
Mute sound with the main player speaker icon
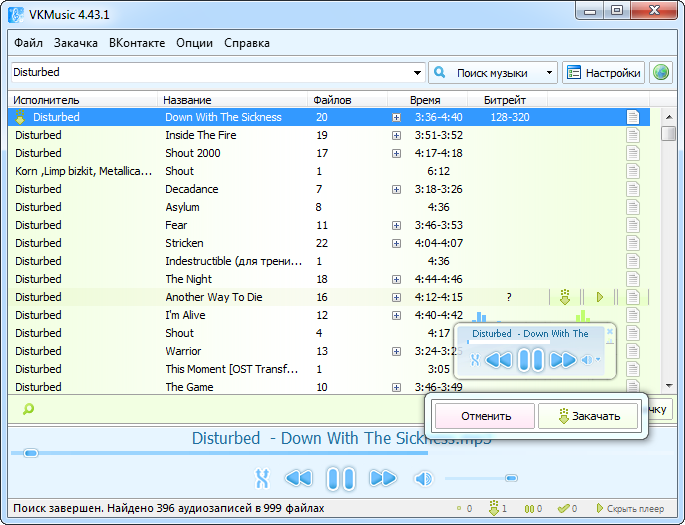tap(423, 479)
